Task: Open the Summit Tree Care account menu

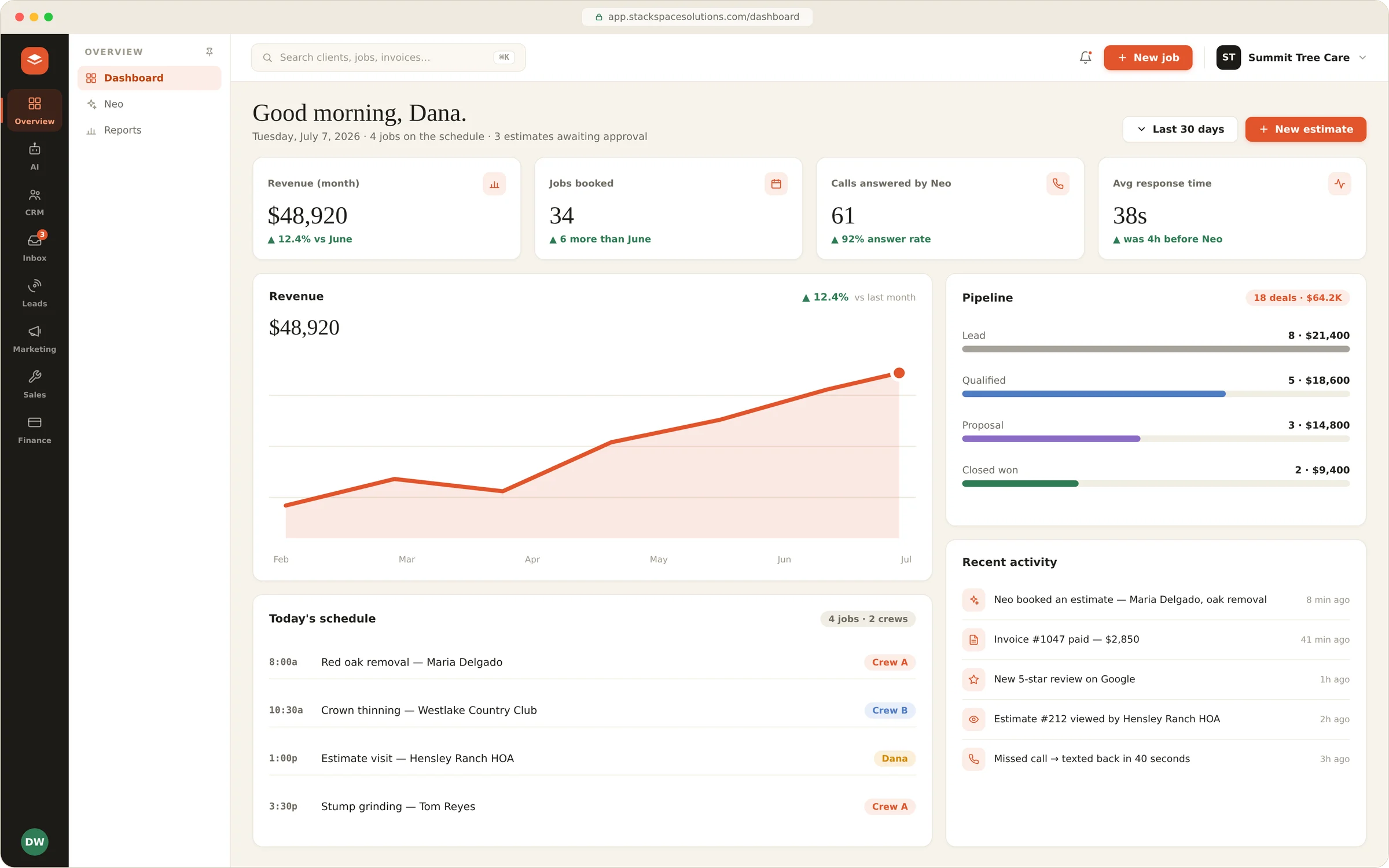Action: [1292, 57]
